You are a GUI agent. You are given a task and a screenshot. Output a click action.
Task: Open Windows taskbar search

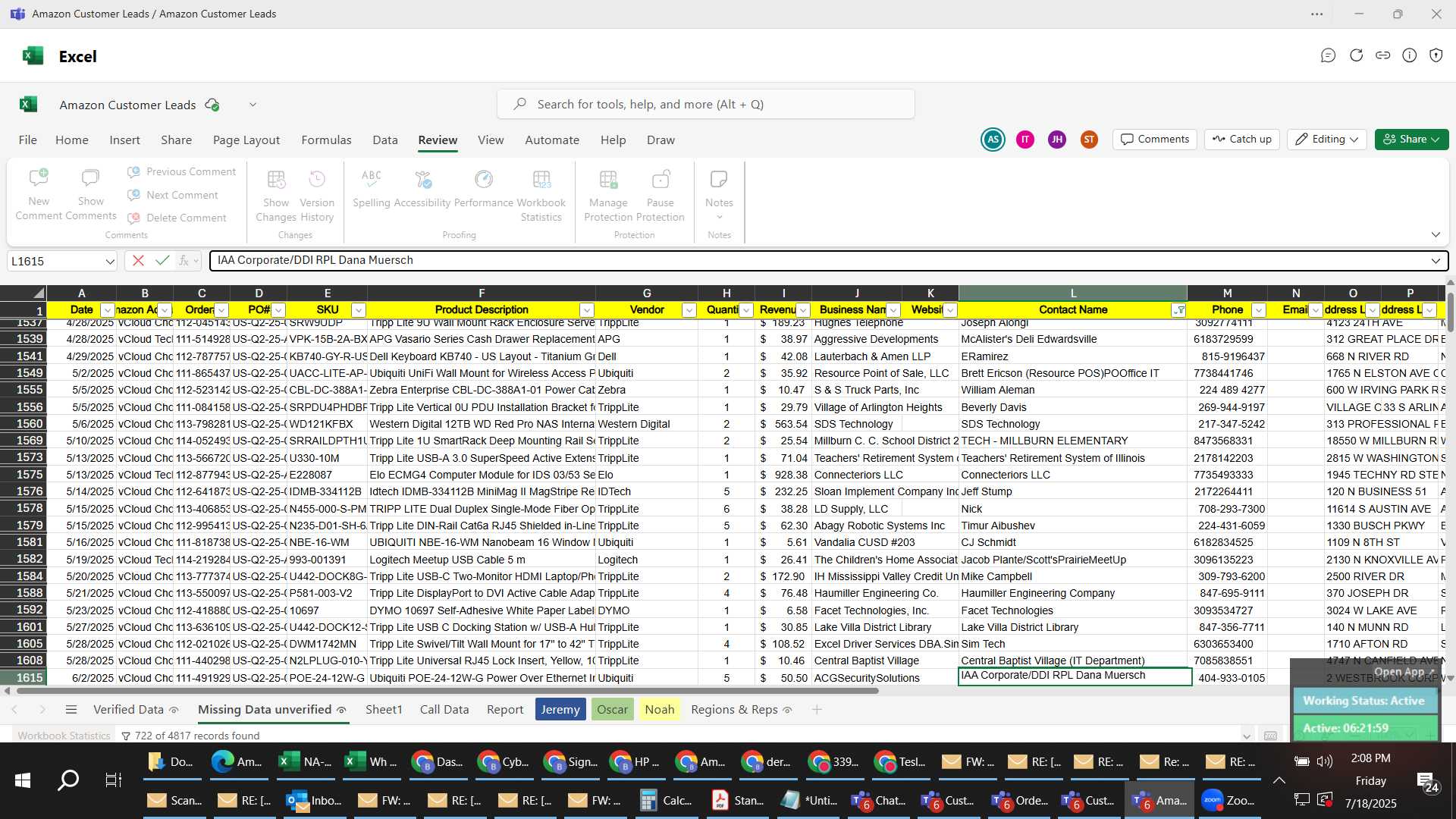click(x=68, y=780)
